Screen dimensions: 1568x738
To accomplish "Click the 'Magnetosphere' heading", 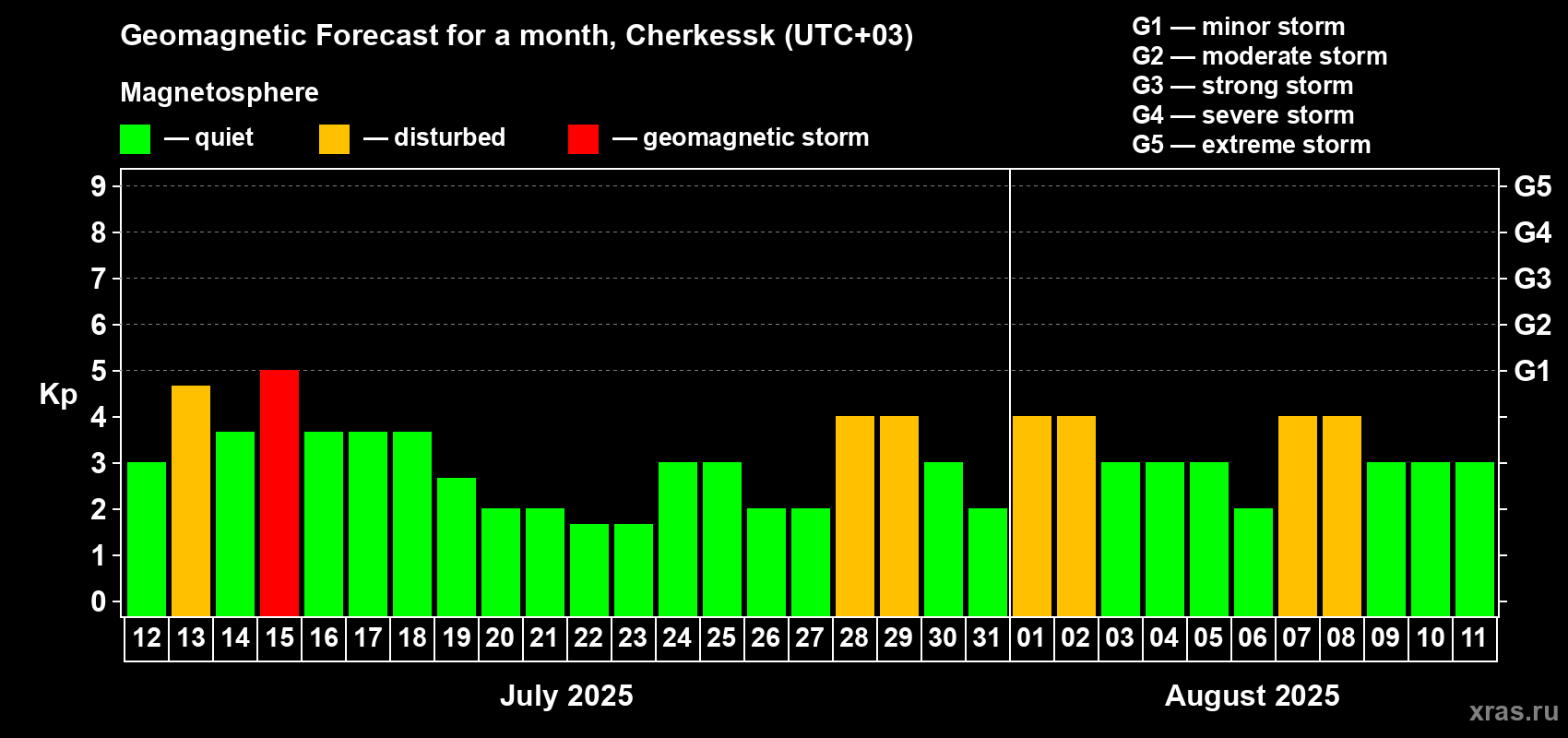I will pos(220,92).
